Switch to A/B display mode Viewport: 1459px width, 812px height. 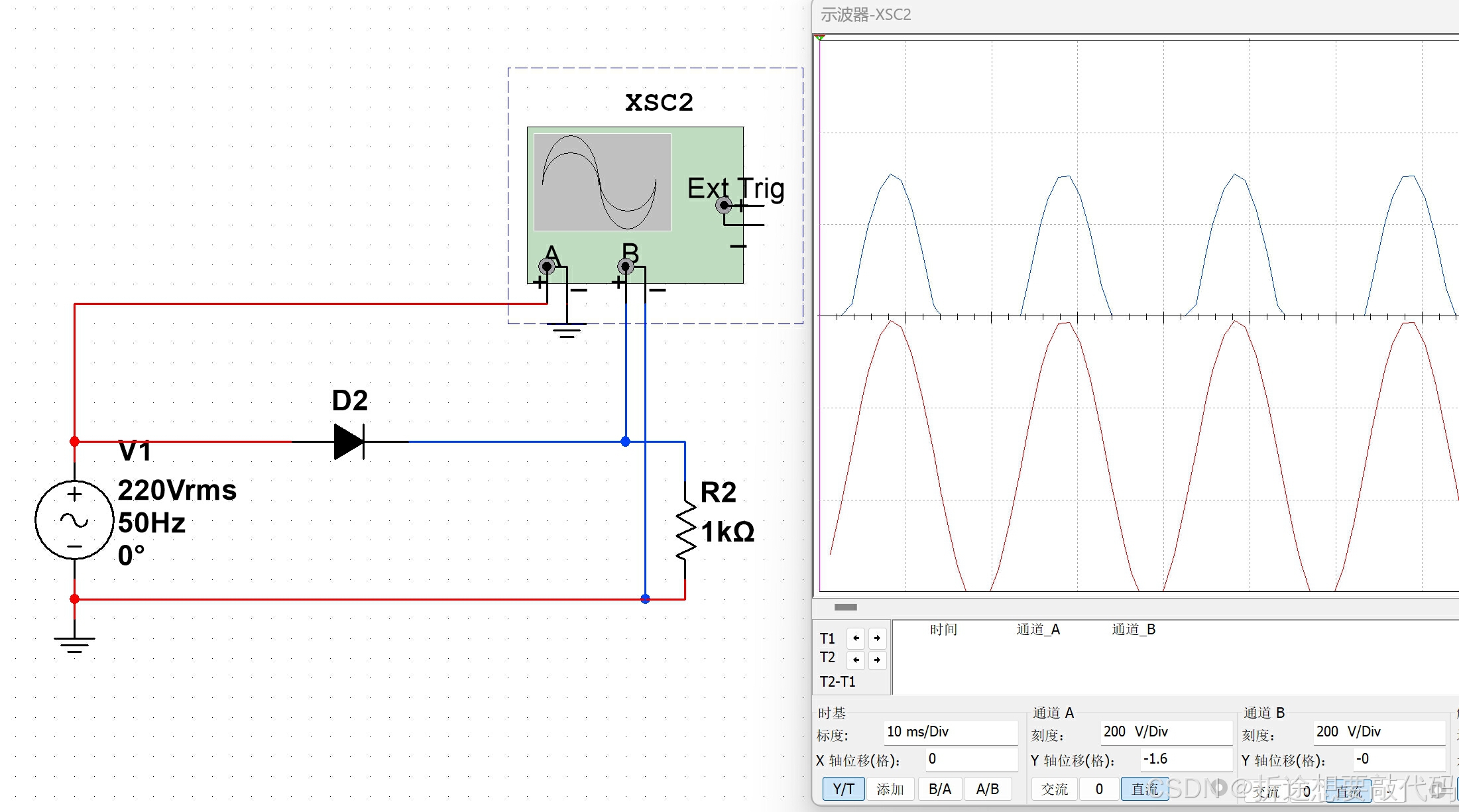coord(987,789)
